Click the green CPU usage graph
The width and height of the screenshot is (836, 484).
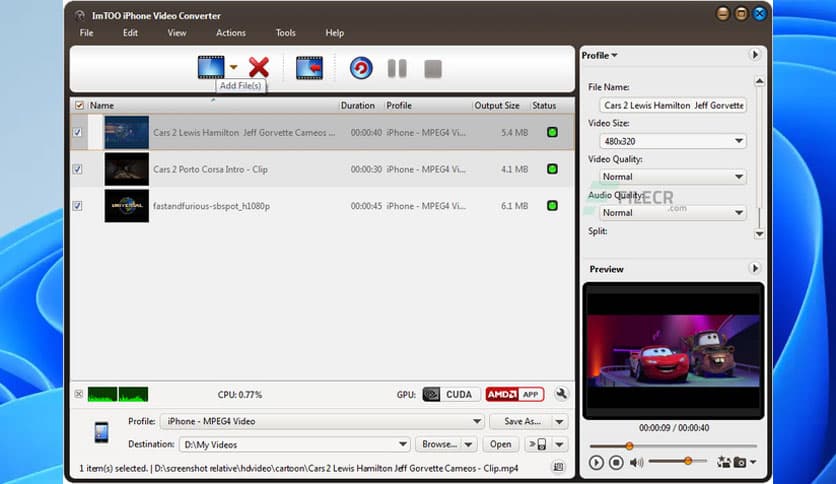click(x=118, y=394)
